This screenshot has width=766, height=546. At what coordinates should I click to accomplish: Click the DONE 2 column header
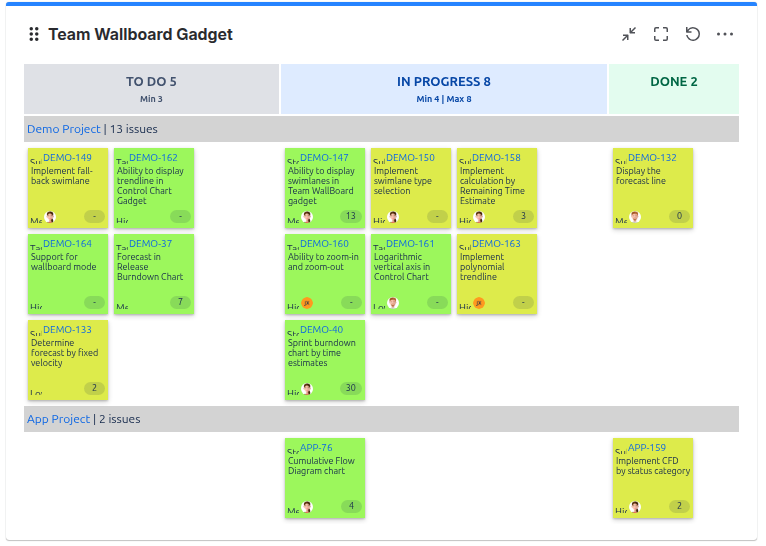(674, 89)
